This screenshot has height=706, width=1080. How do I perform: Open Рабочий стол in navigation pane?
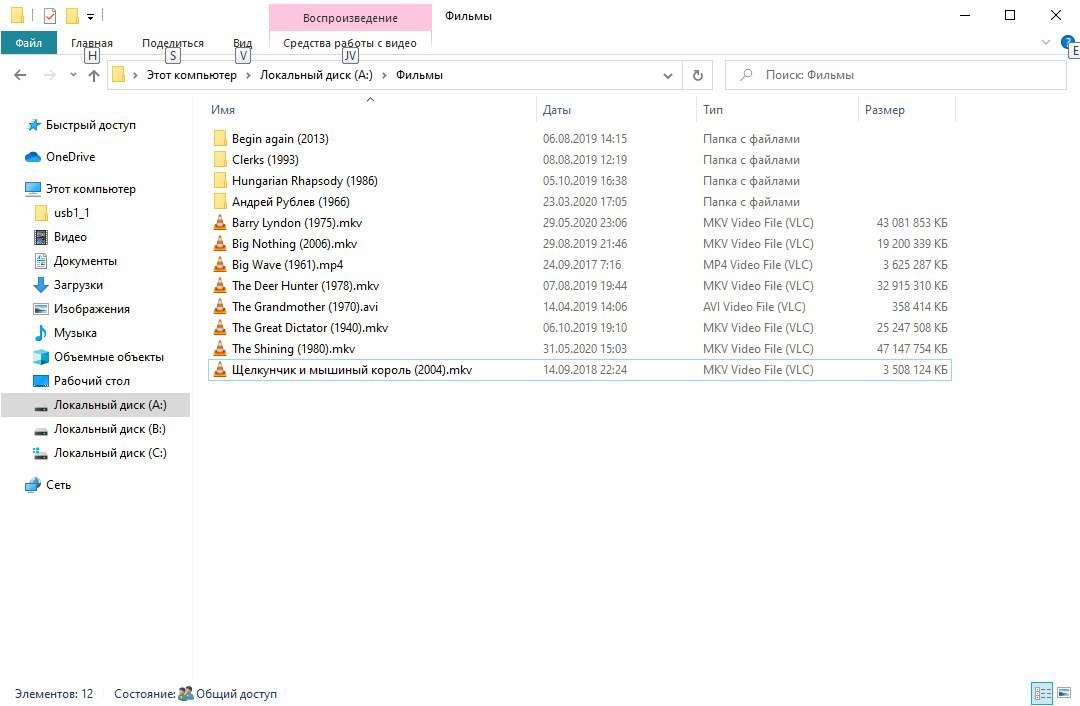92,381
